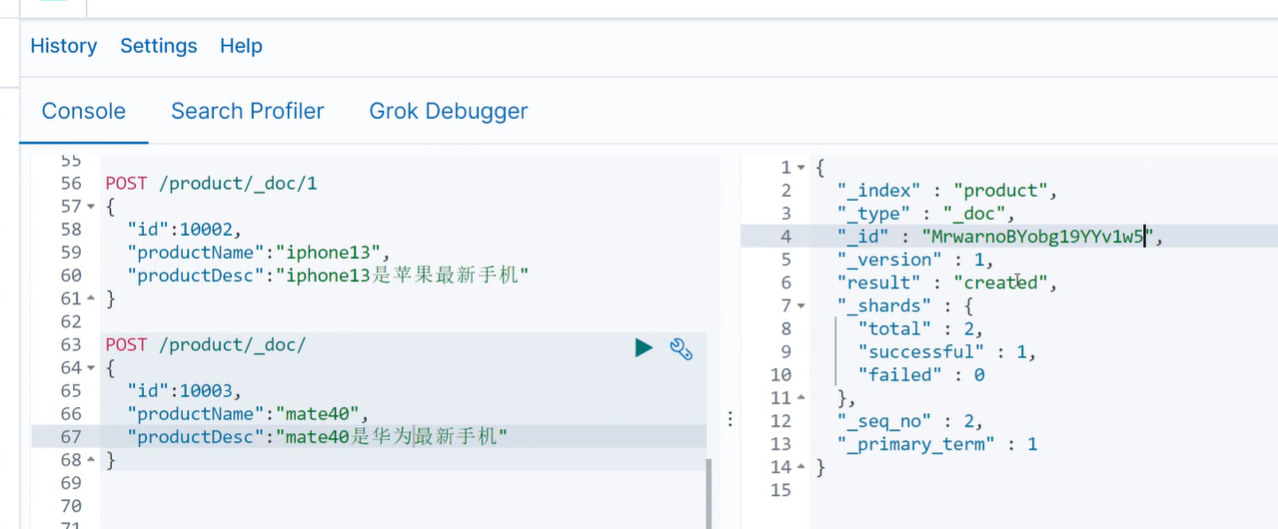The height and width of the screenshot is (529, 1278).
Task: Fold the closing brace at line 68
Action: [92, 460]
